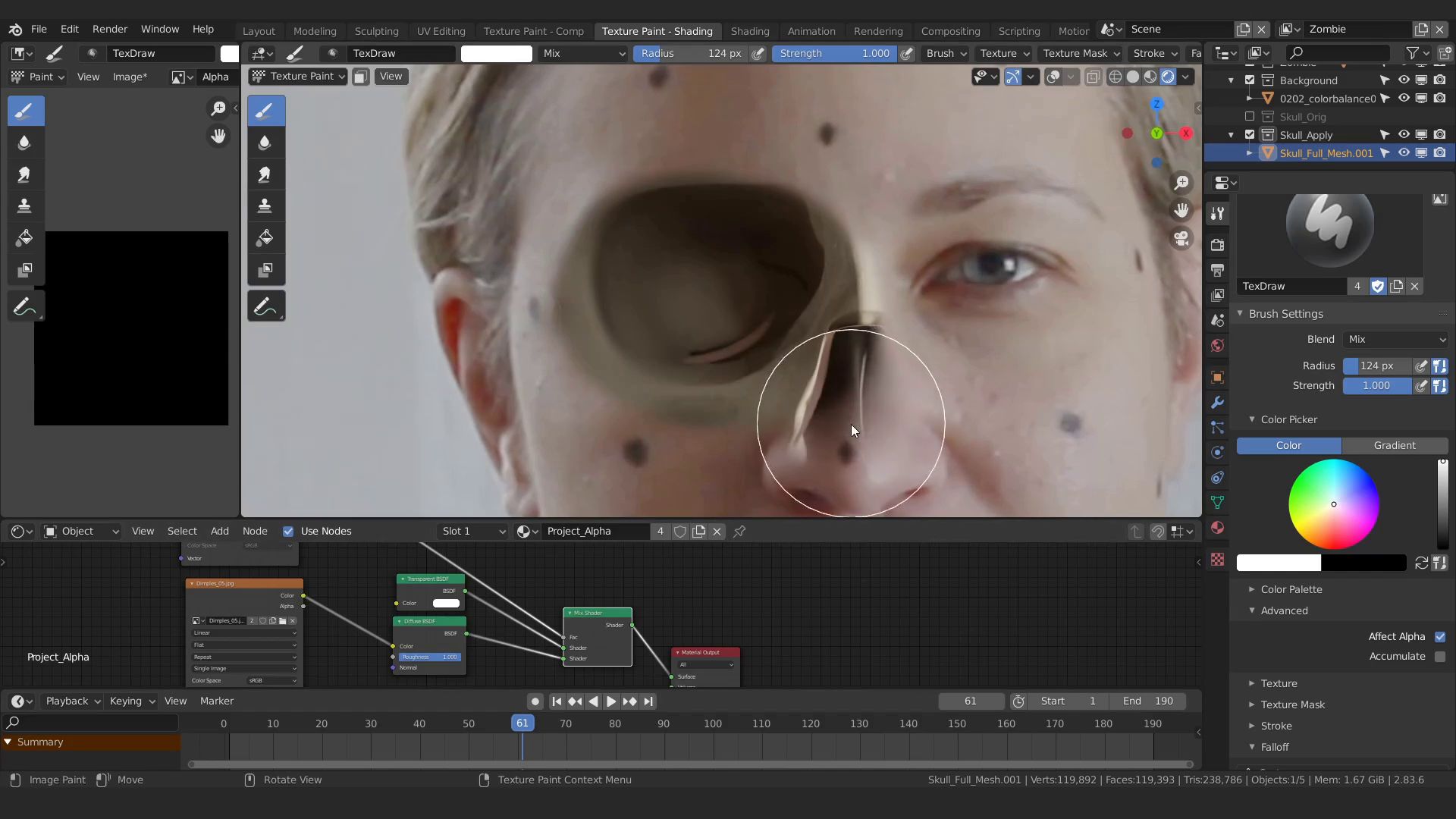This screenshot has height=819, width=1456.
Task: Switch to the UV Editing workspace tab
Action: pos(441,31)
